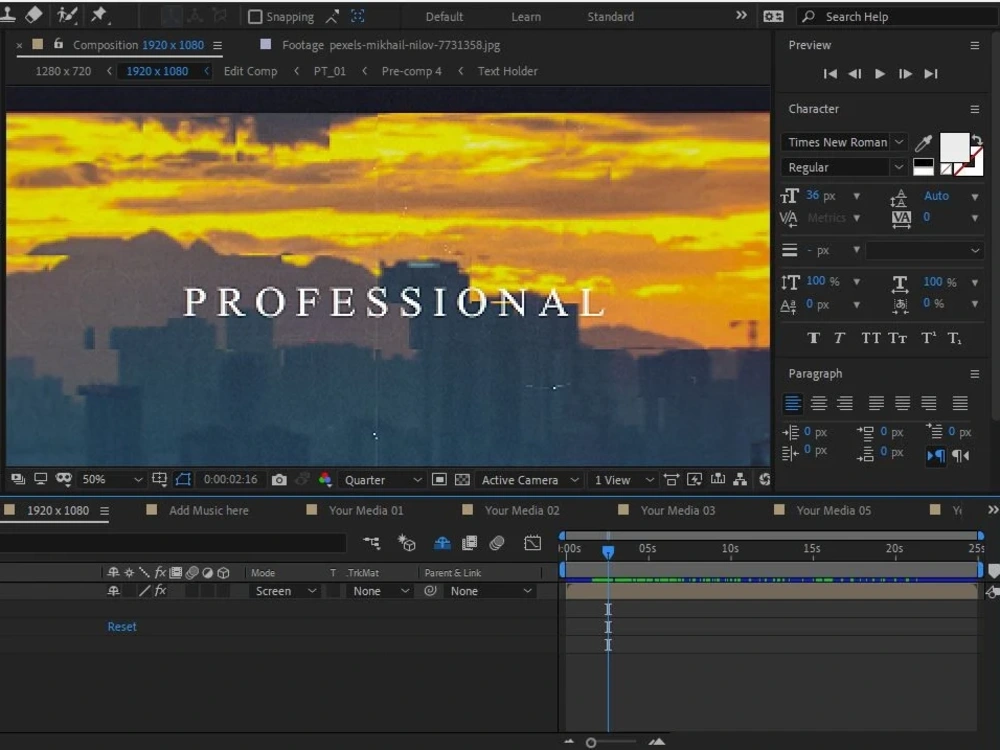Screen dimensions: 1000x750
Task: Apply Superscript text style
Action: (x=929, y=338)
